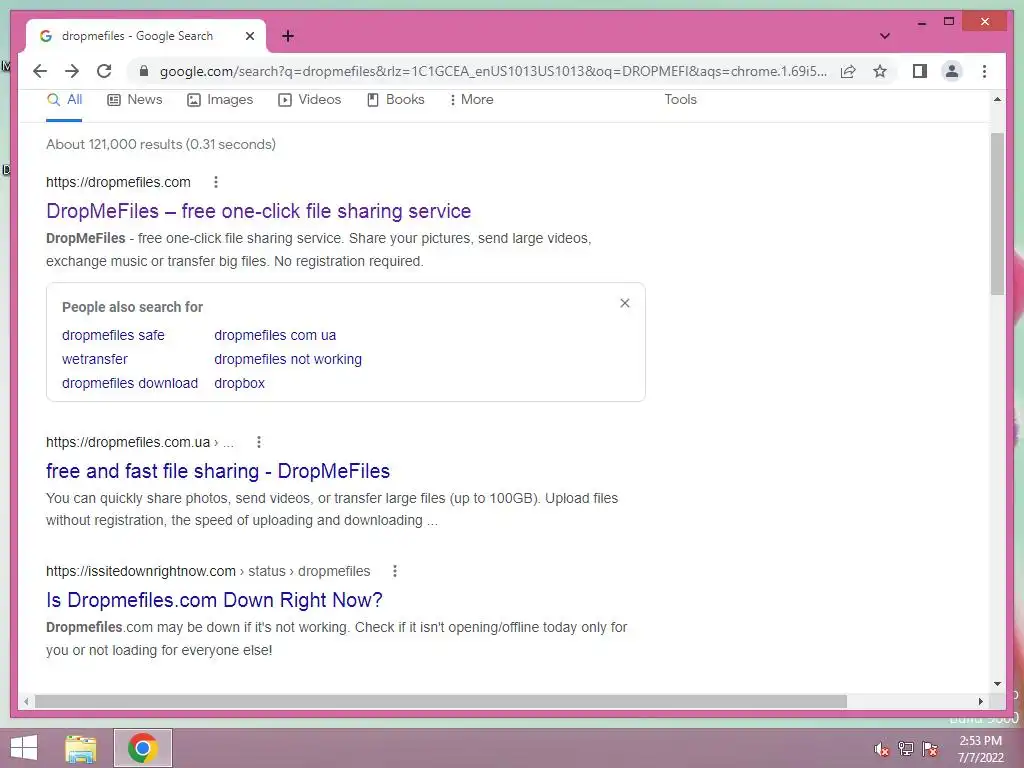This screenshot has width=1024, height=768.
Task: Bookmark this tab with the star icon
Action: 880,71
